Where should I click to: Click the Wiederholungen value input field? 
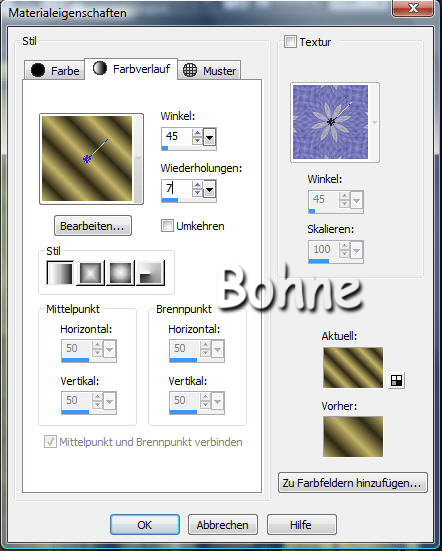(177, 189)
